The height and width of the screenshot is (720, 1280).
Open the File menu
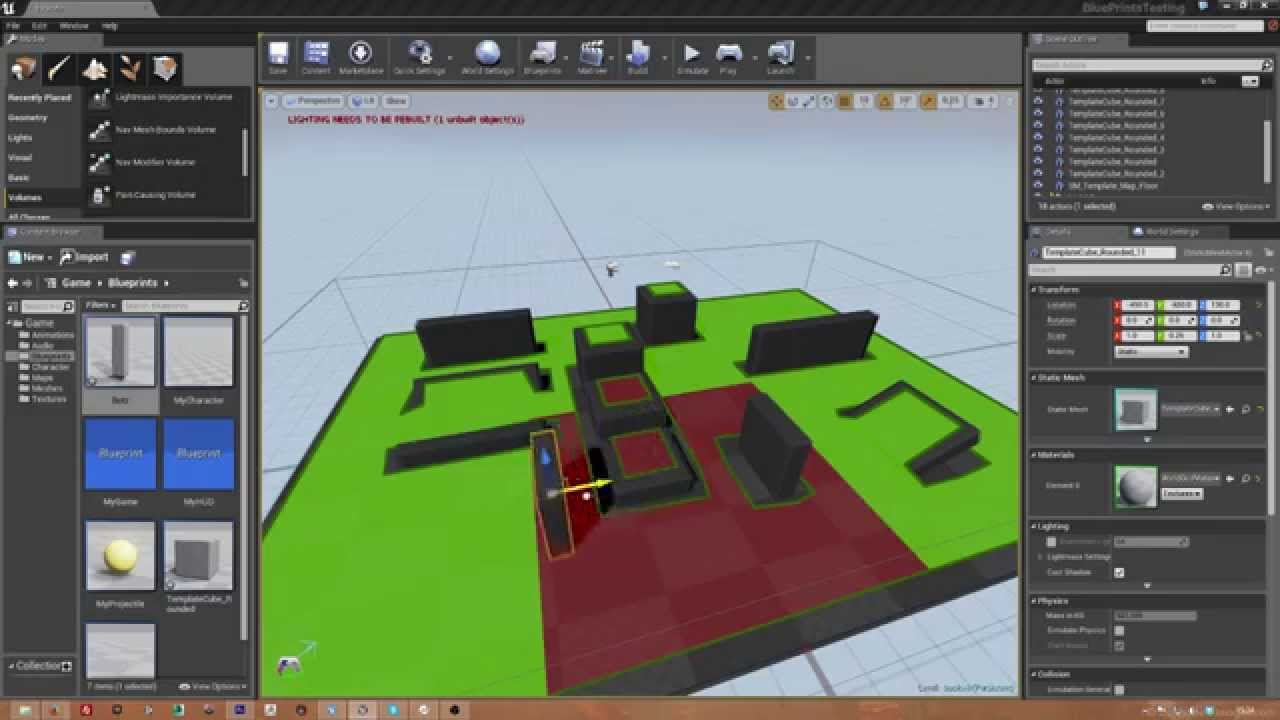click(x=13, y=25)
